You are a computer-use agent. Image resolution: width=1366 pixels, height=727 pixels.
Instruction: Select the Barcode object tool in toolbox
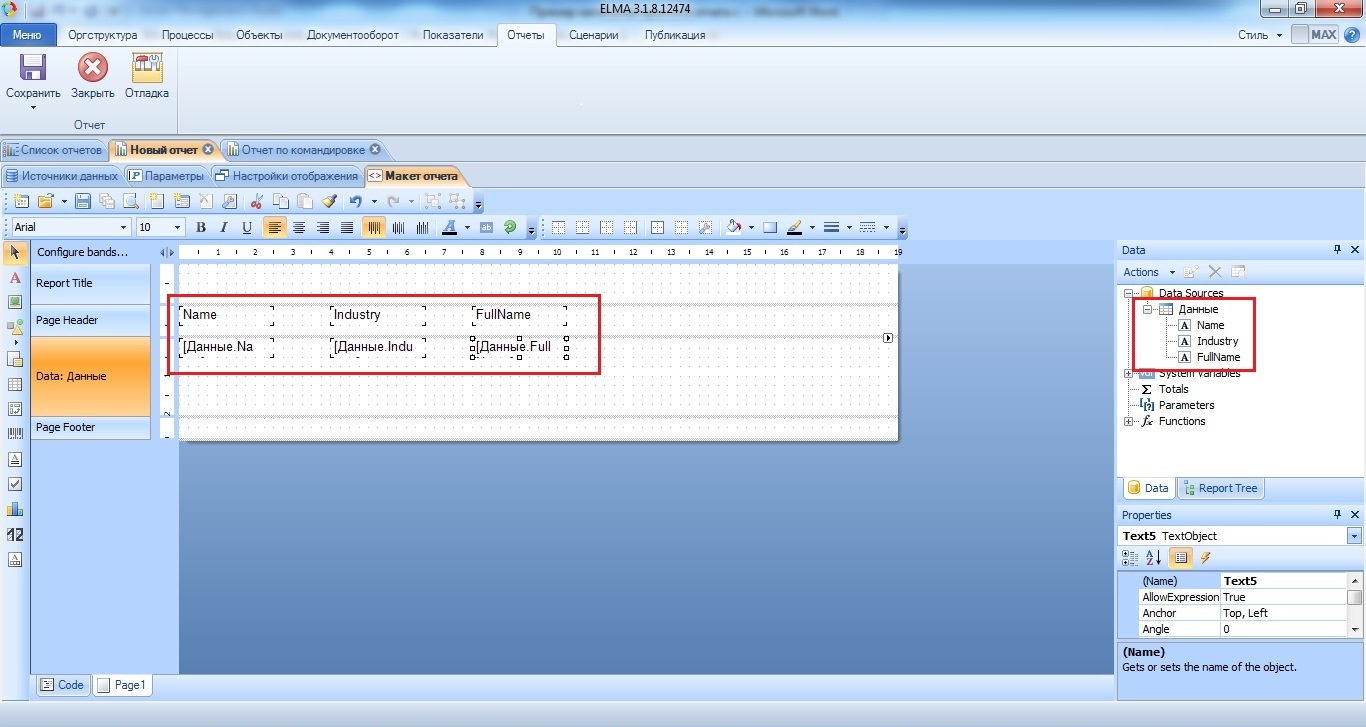15,434
